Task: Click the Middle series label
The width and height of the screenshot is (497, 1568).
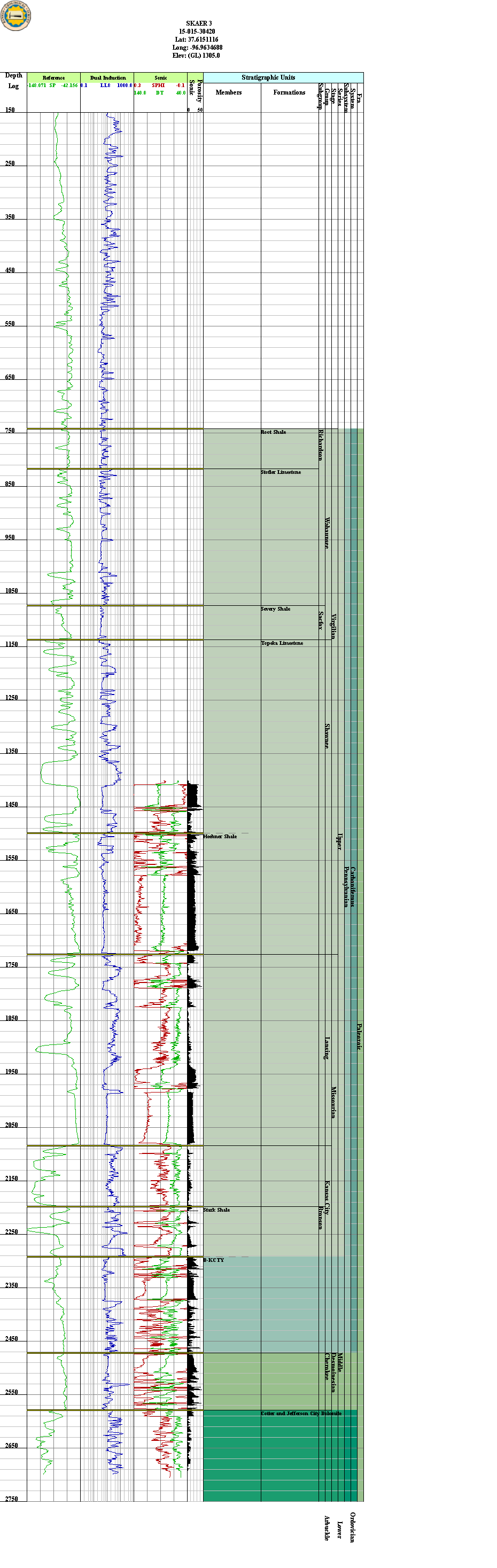Action: (340, 1362)
